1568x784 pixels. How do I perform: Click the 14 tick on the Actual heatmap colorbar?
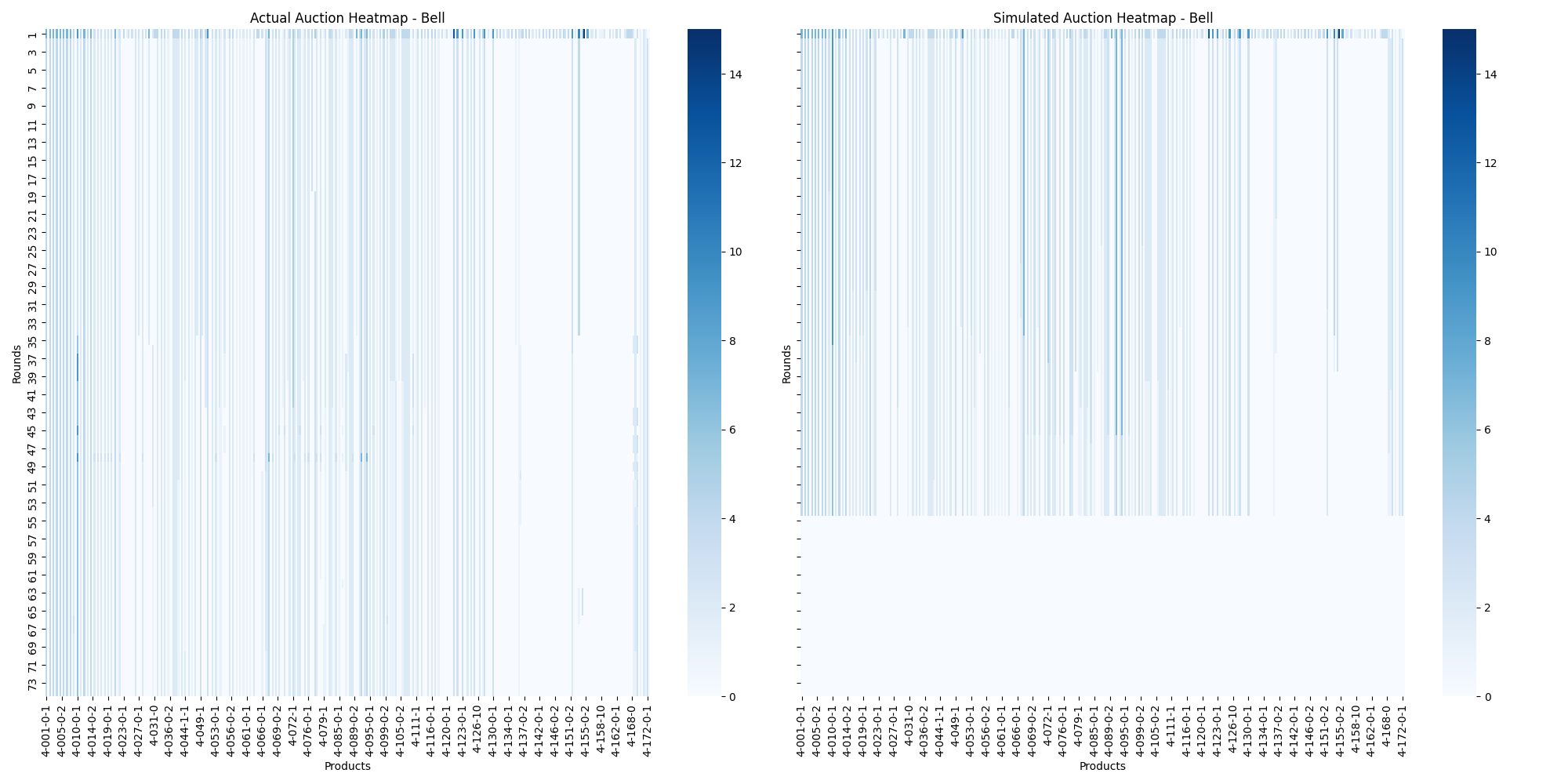pyautogui.click(x=736, y=74)
